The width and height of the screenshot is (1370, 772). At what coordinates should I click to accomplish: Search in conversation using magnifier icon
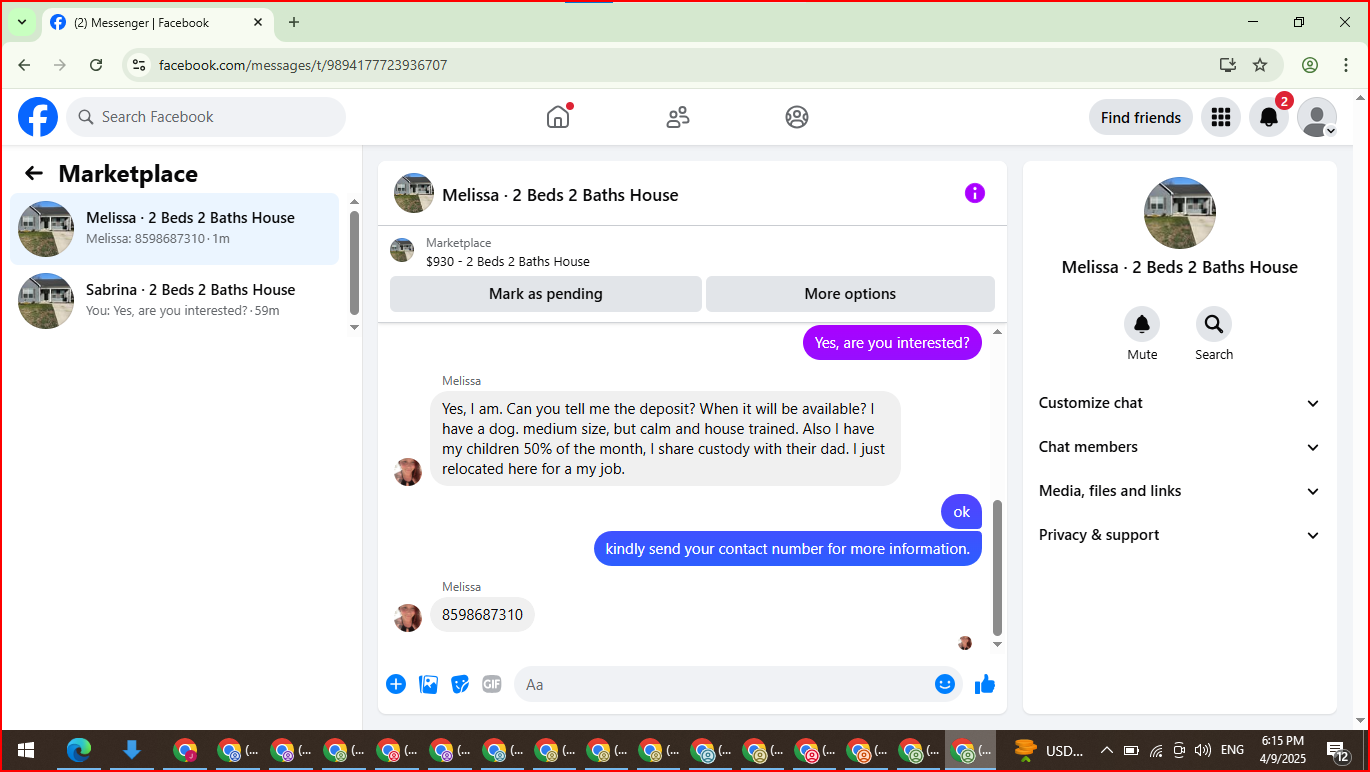pos(1214,324)
